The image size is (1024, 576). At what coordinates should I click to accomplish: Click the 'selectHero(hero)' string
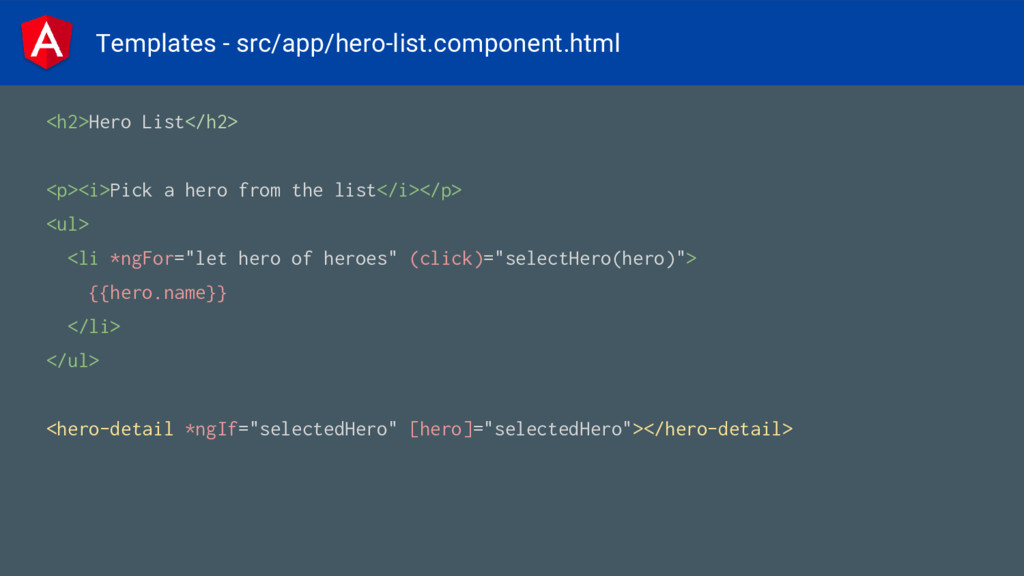tap(590, 259)
